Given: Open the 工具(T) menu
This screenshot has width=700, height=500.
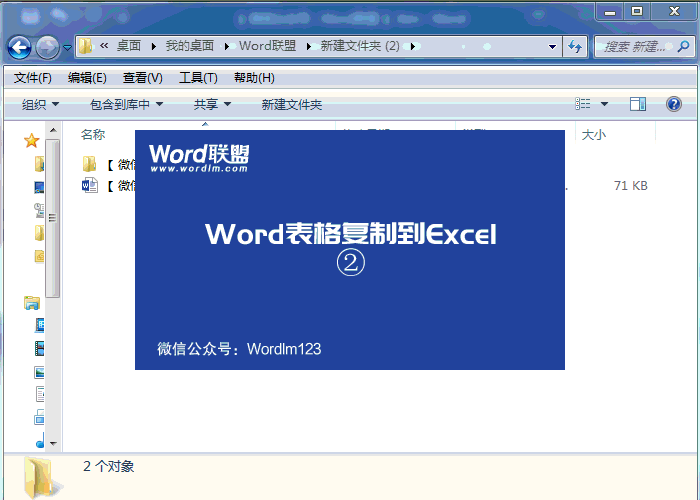Looking at the screenshot, I should [198, 78].
